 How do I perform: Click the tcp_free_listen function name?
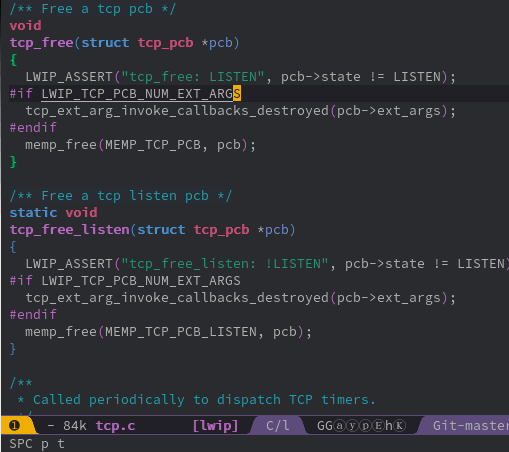(x=69, y=230)
